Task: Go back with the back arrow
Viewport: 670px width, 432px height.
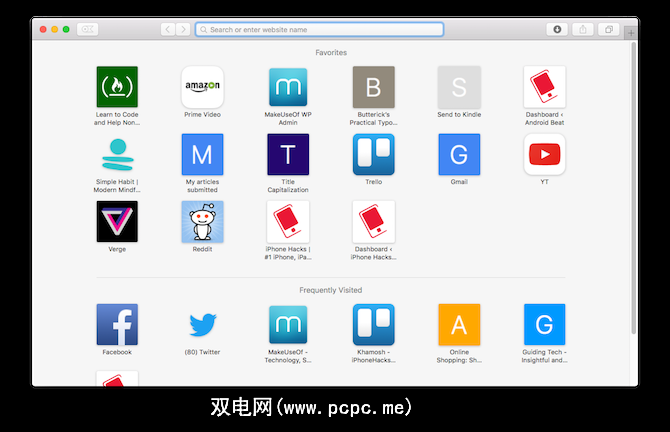Action: (168, 29)
